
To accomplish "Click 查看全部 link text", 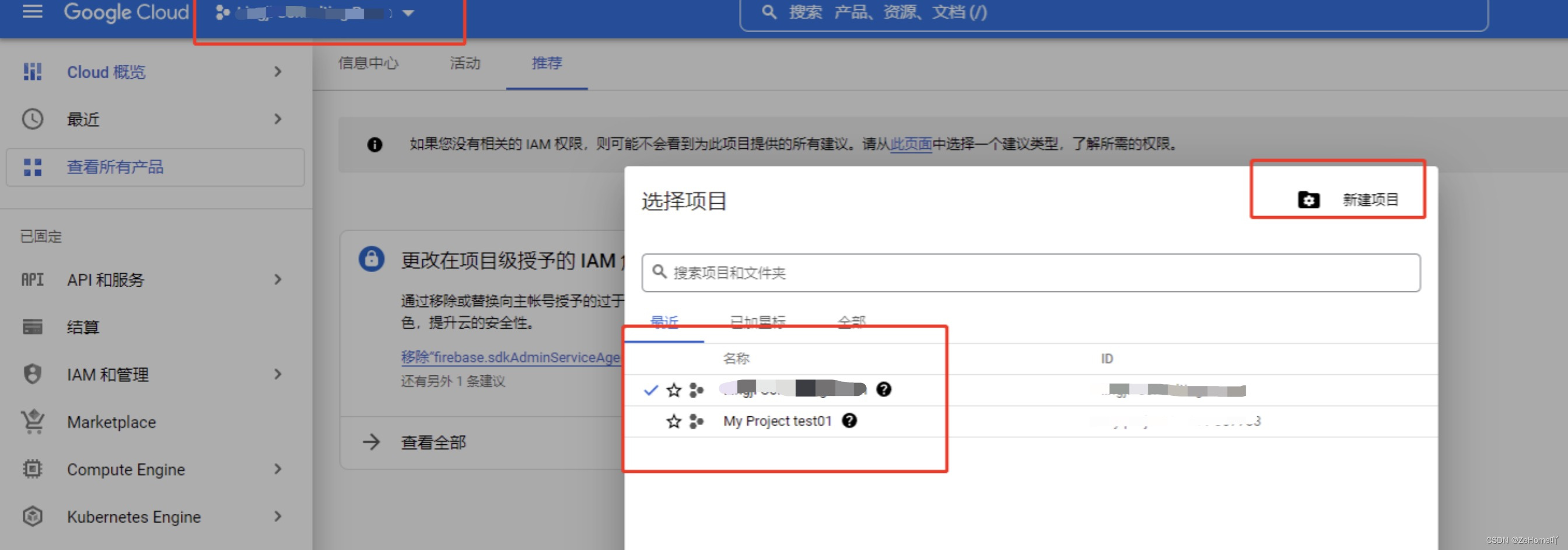I will tap(433, 443).
